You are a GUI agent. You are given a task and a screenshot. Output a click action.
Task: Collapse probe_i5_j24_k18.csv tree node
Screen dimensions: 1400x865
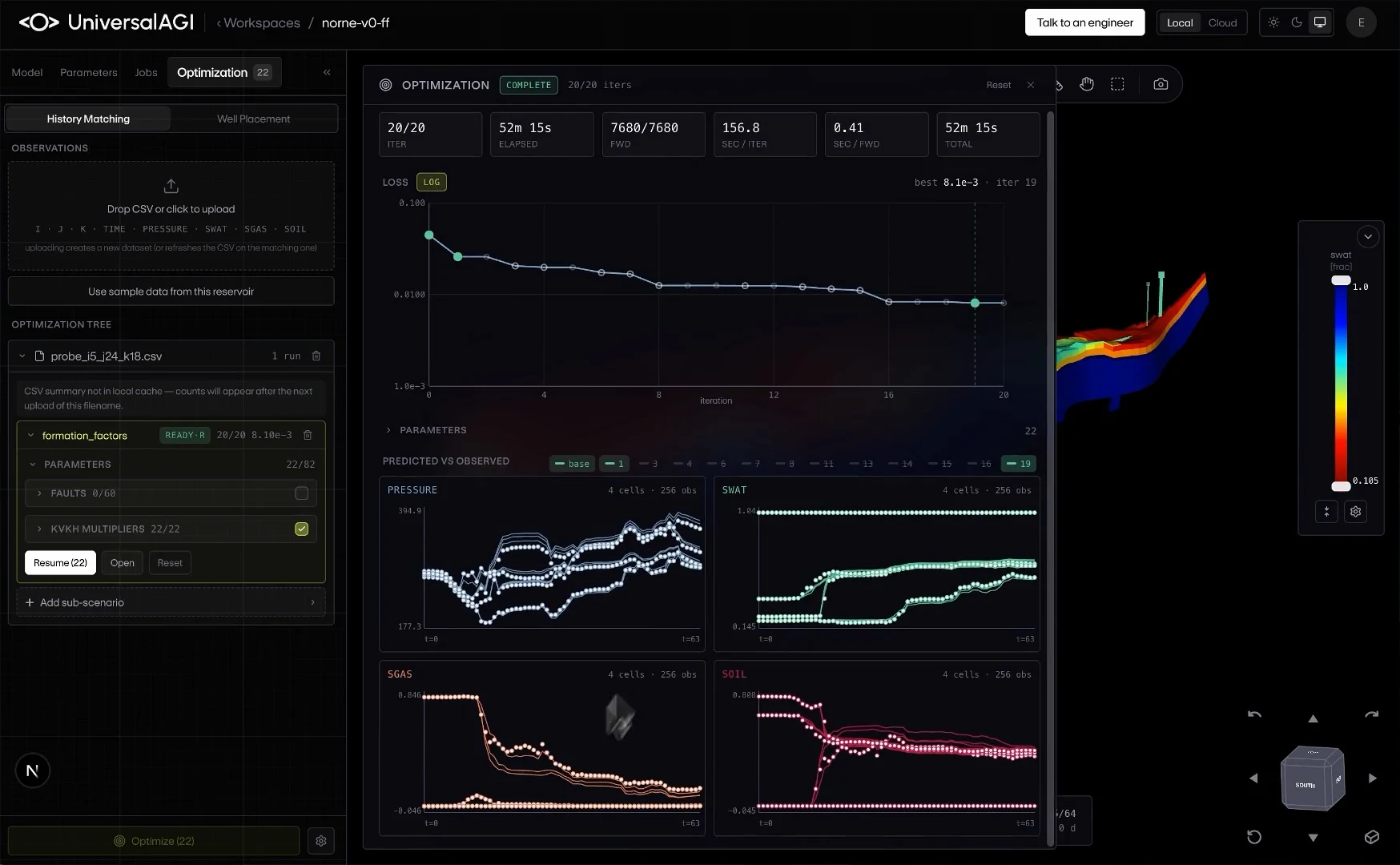click(x=22, y=356)
